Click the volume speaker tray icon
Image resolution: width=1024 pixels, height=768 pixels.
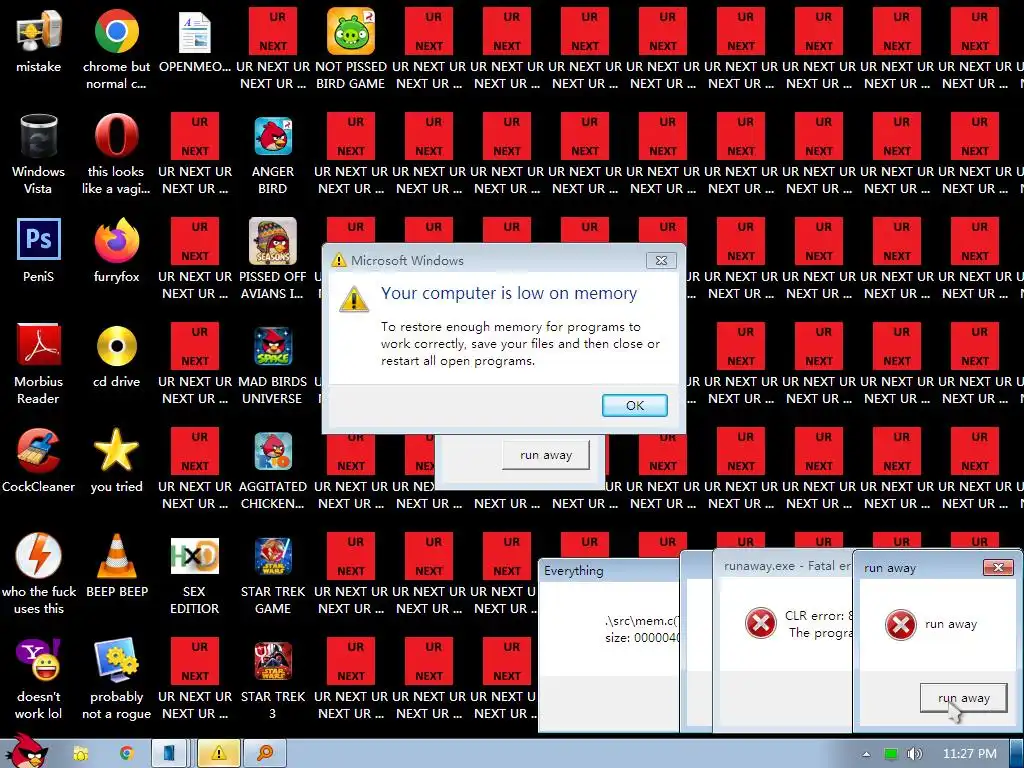tap(914, 754)
